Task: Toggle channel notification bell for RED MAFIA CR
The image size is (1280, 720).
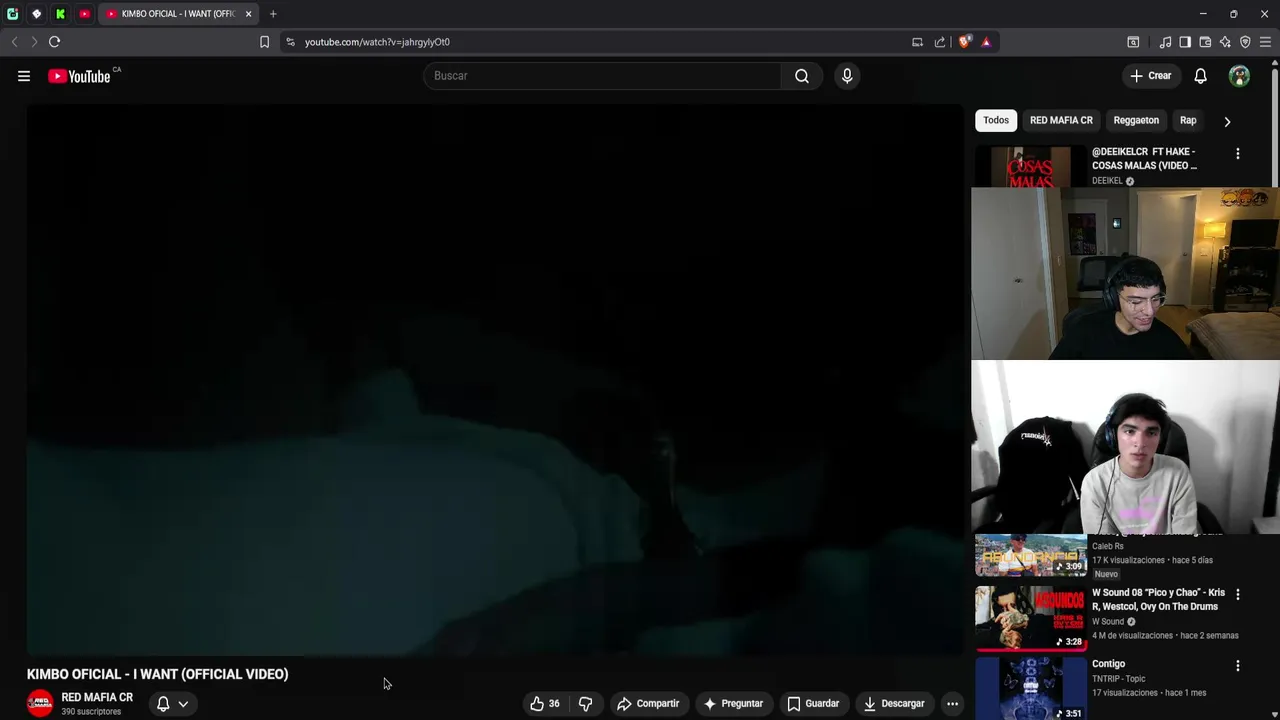Action: [163, 704]
